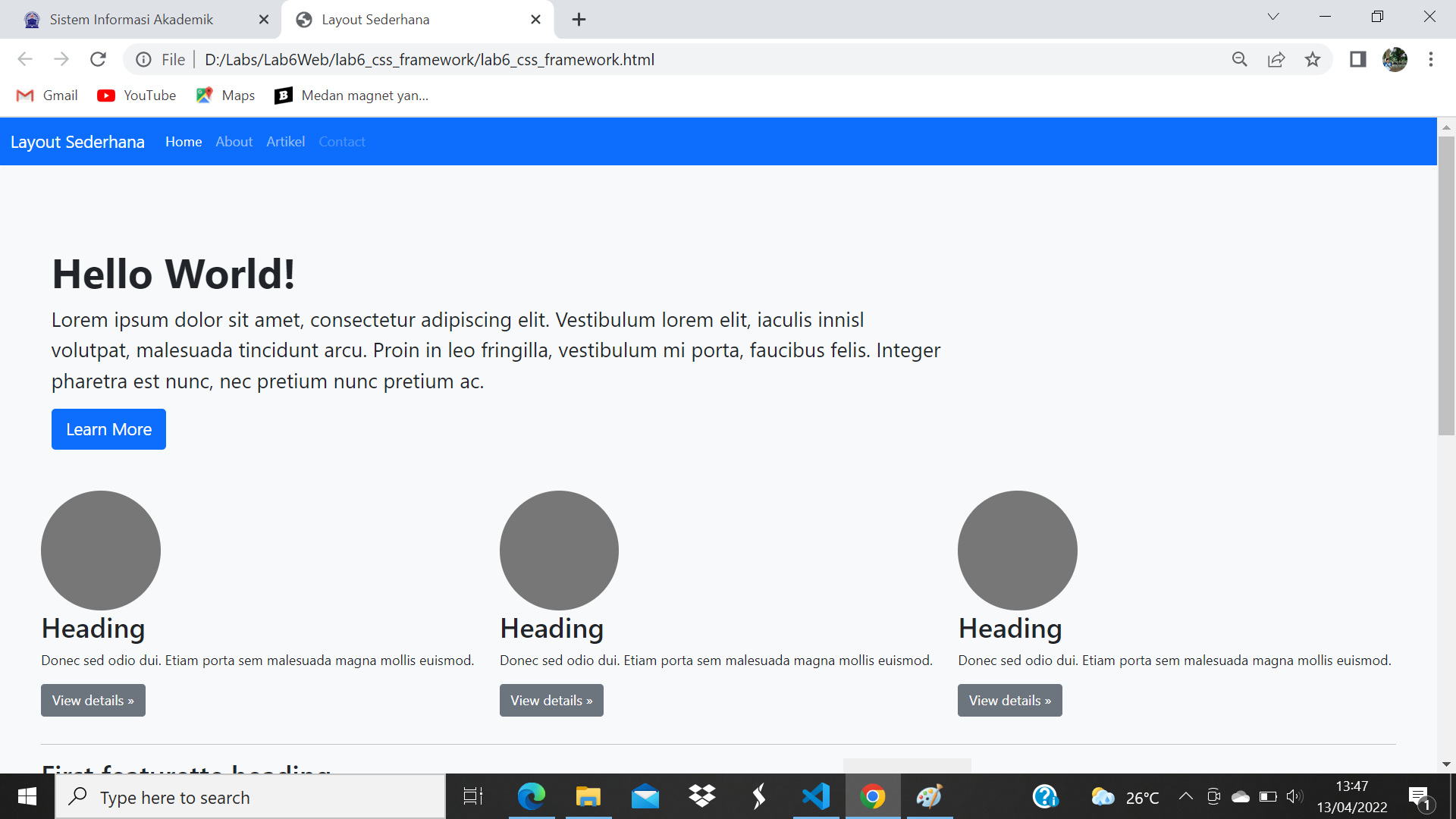The width and height of the screenshot is (1456, 819).
Task: Open the Chrome three-dot menu
Action: [1432, 59]
